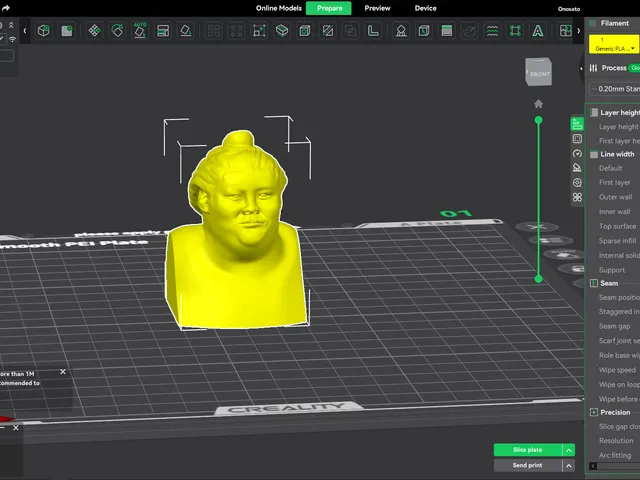Open the circular target side tab icon
640x480 pixels.
pos(577,182)
